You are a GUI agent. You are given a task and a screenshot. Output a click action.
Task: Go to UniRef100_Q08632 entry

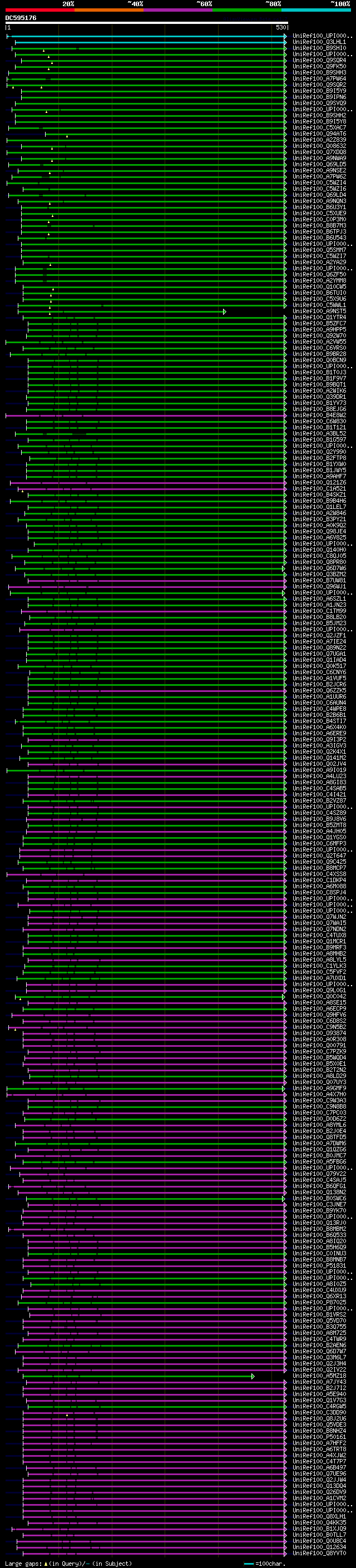click(x=319, y=146)
